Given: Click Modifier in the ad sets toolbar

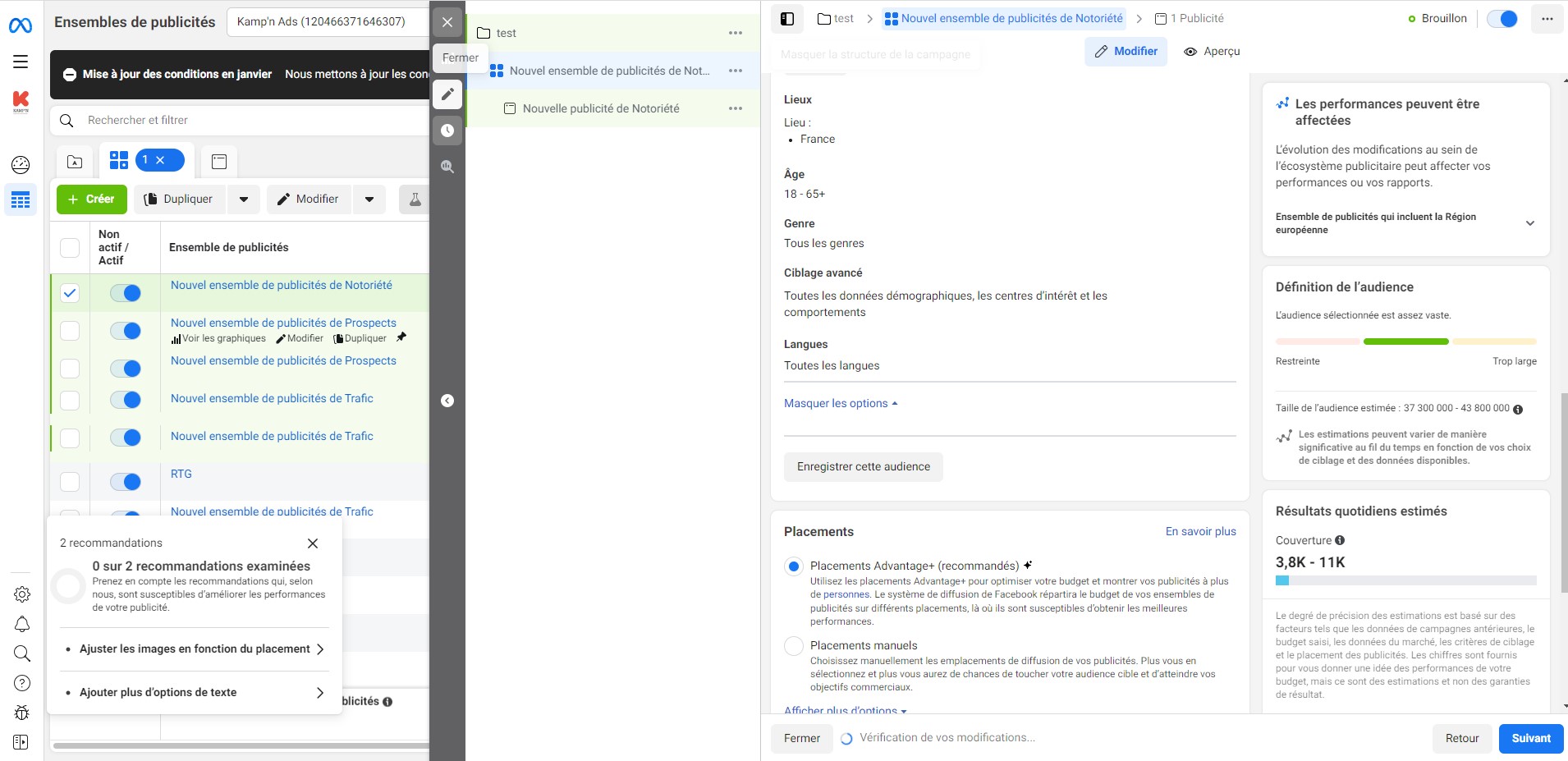Looking at the screenshot, I should click(x=309, y=199).
